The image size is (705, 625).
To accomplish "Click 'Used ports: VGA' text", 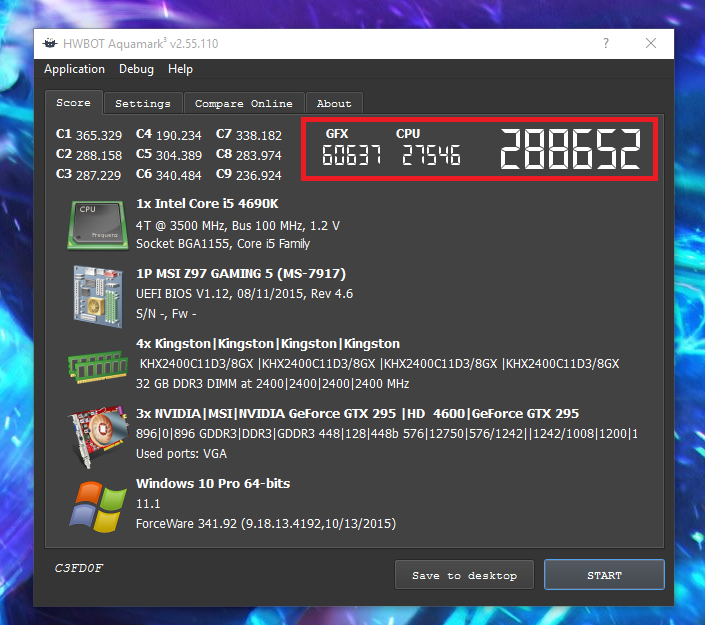I will pos(182,454).
